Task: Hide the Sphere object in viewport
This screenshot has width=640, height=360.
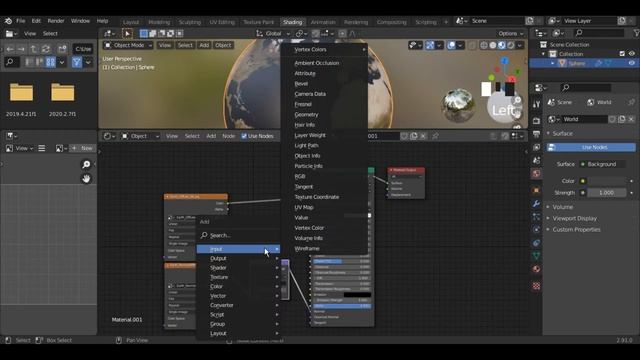Action: [x=631, y=63]
